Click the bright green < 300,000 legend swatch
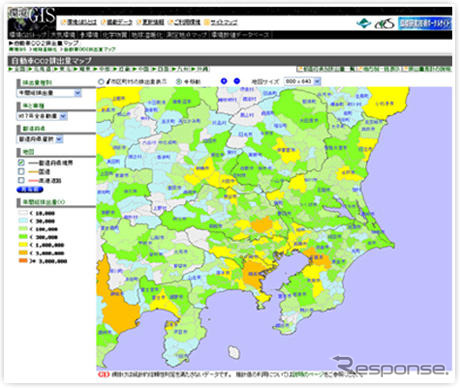460x388 pixels. click(x=23, y=237)
